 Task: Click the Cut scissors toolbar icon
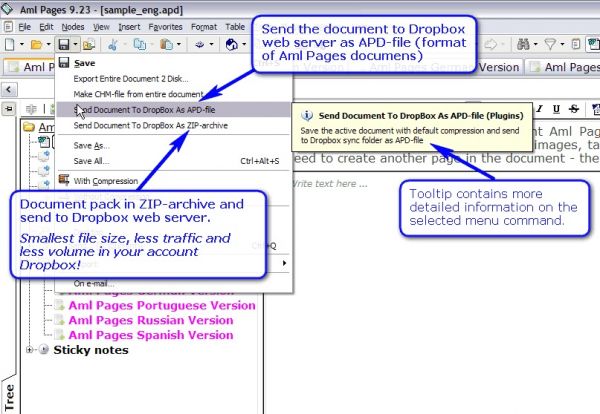(x=112, y=44)
